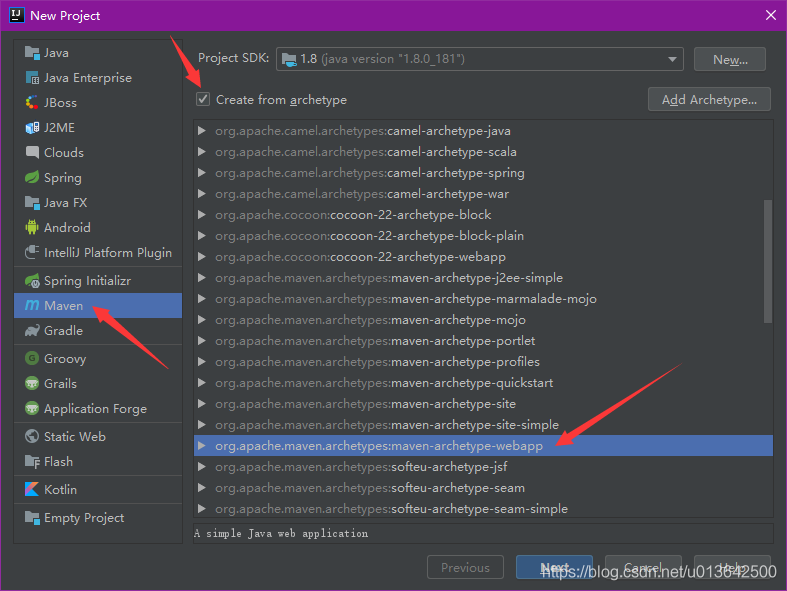Click the IntelliJ logo in title bar
This screenshot has width=787, height=591.
pos(16,15)
